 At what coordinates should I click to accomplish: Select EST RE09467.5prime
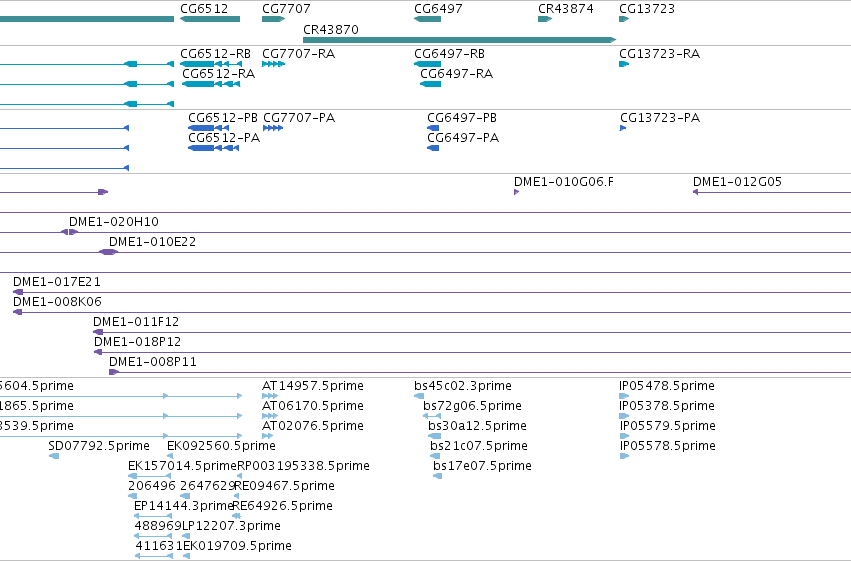(237, 496)
